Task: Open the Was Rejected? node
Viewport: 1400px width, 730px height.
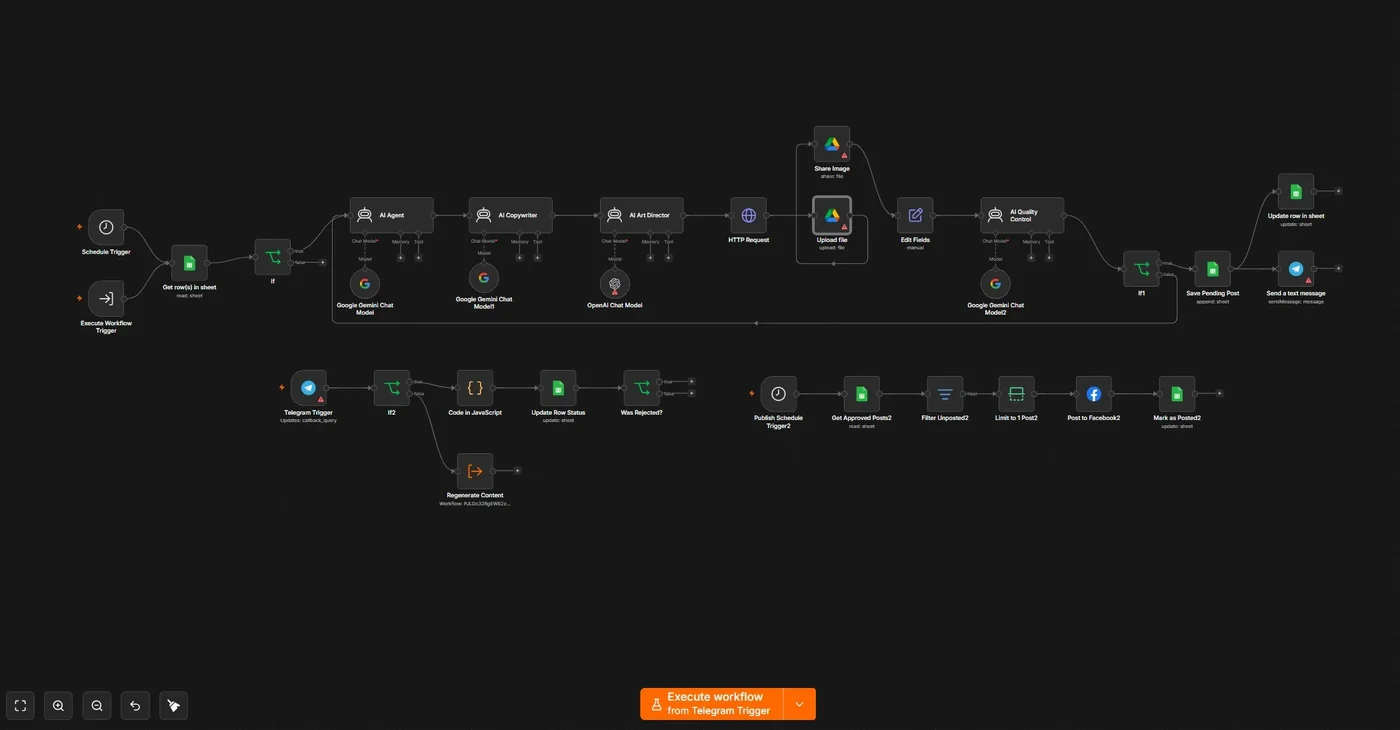Action: click(x=641, y=388)
